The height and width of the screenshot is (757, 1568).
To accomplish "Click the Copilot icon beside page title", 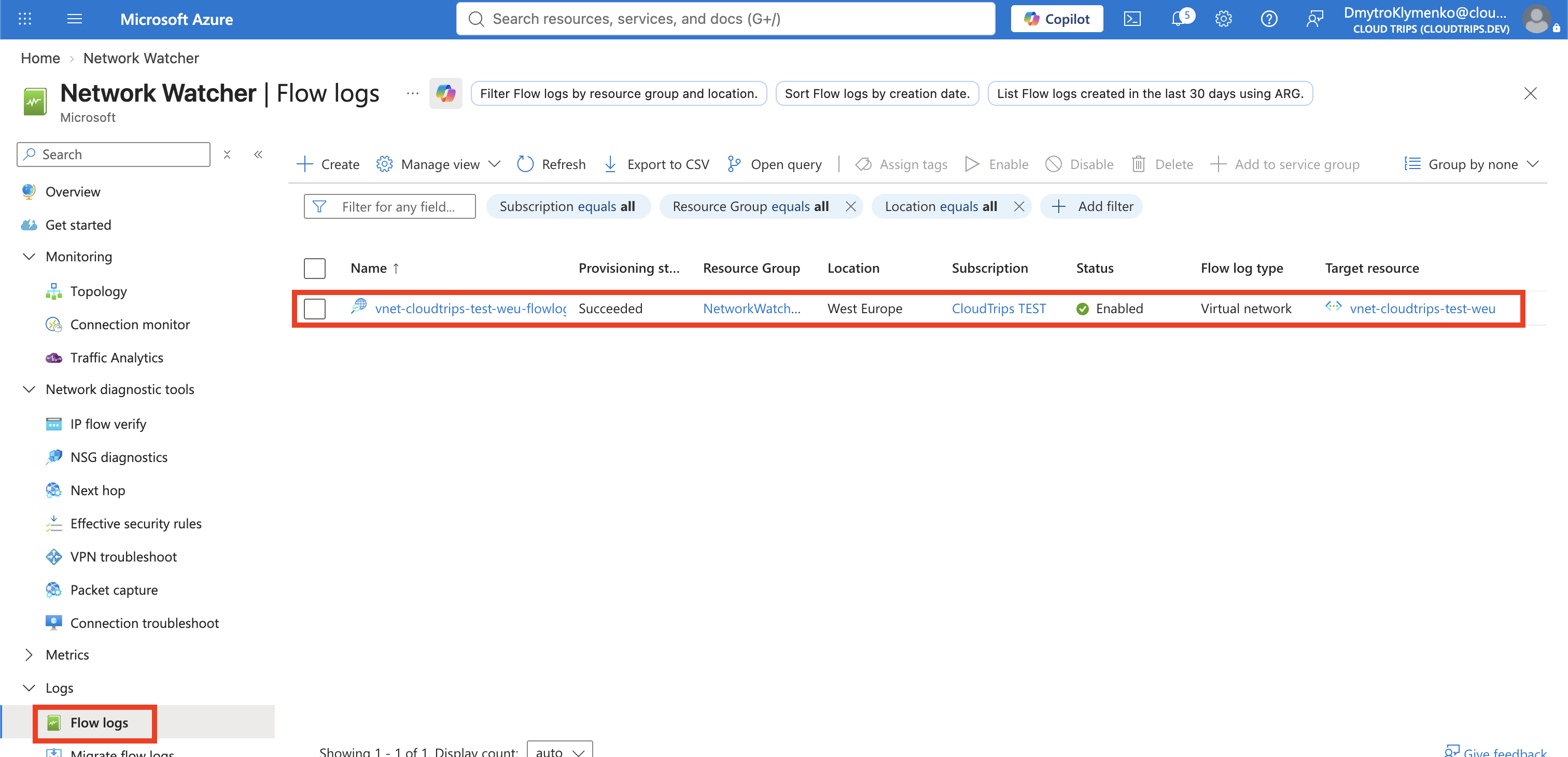I will [x=445, y=93].
